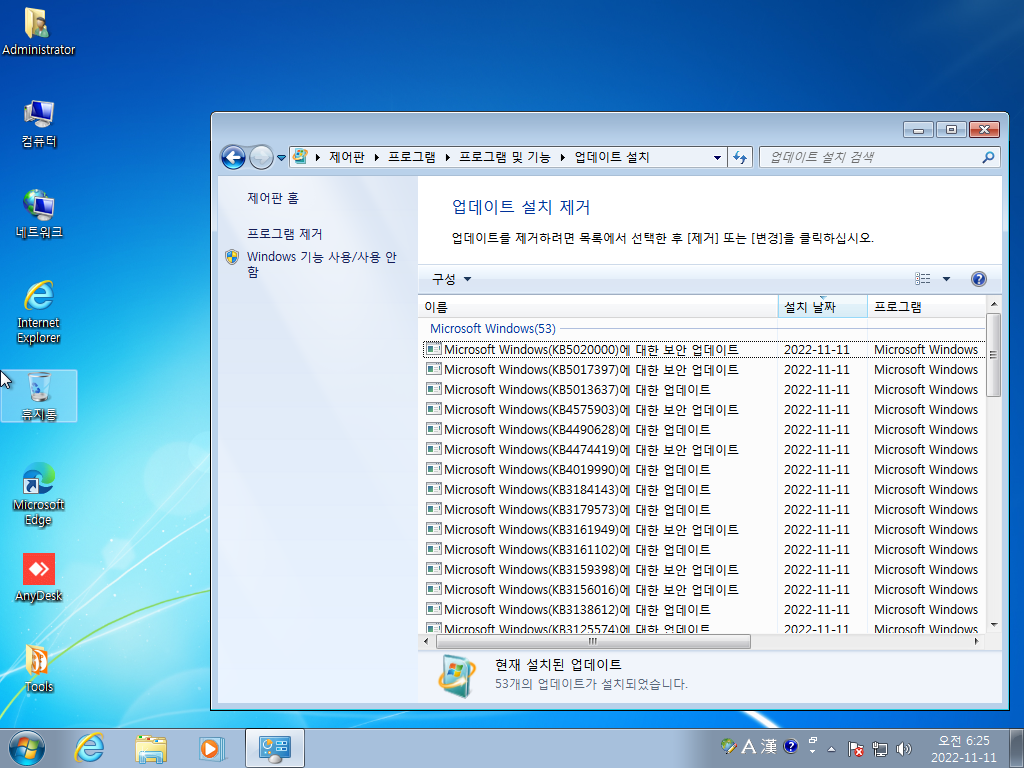Sort by the 이름 column header
This screenshot has width=1024, height=768.
[x=598, y=307]
